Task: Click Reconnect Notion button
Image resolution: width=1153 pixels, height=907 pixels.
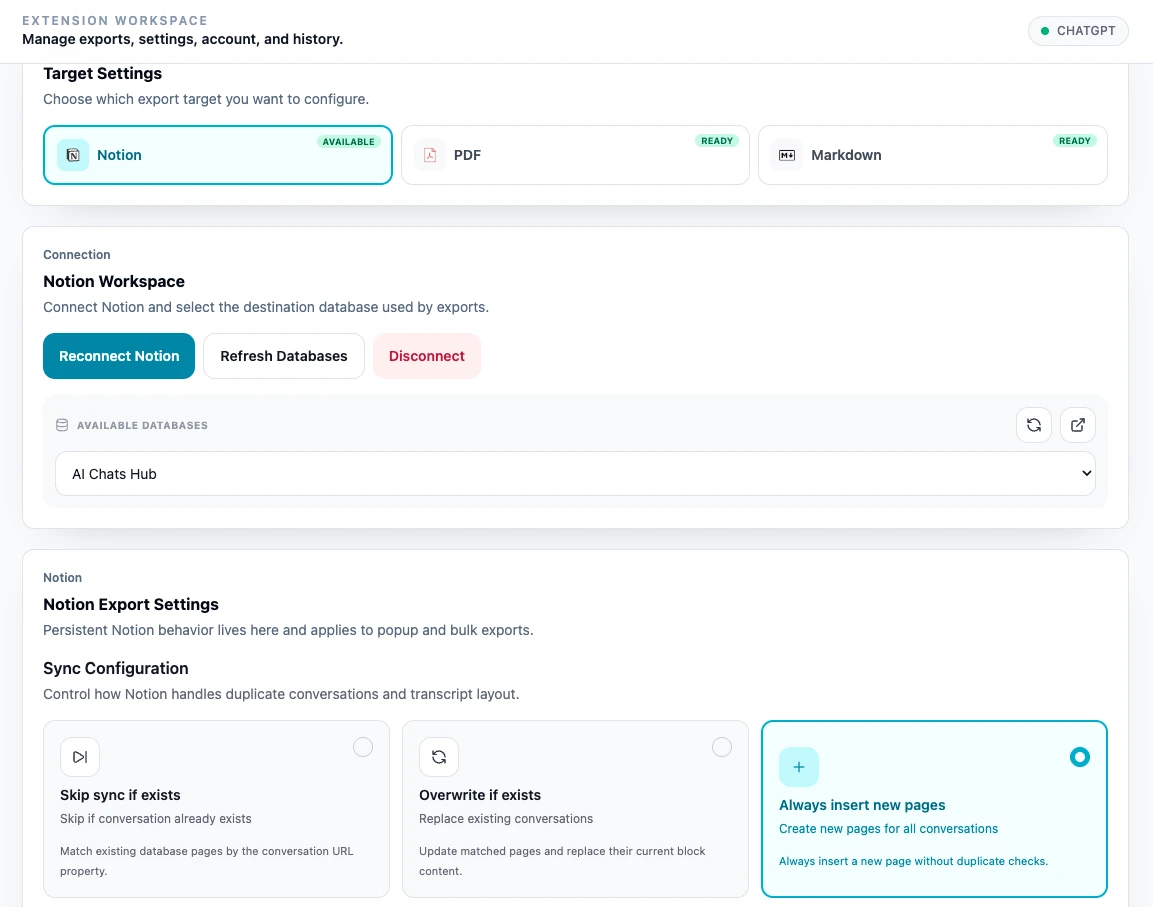Action: tap(119, 356)
